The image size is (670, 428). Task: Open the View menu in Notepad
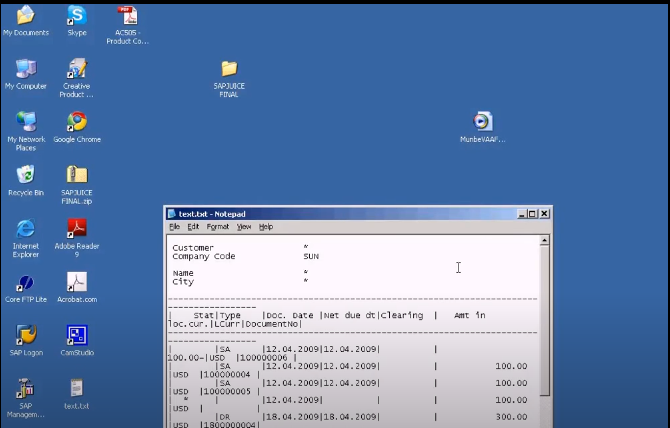(x=244, y=227)
